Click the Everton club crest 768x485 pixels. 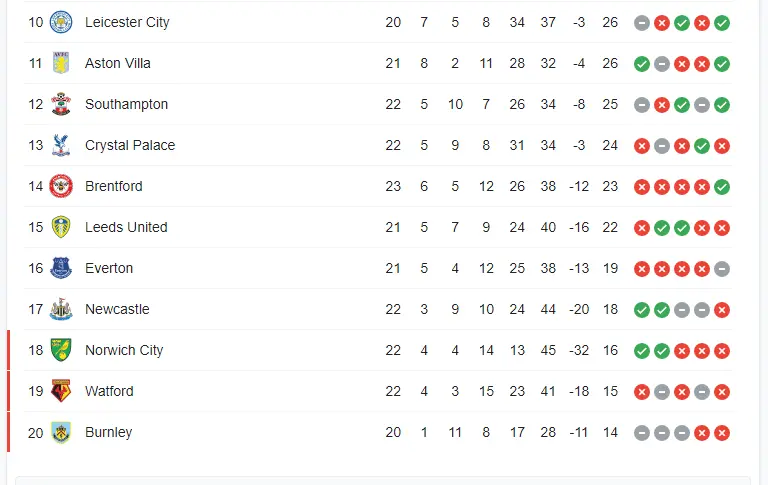61,268
